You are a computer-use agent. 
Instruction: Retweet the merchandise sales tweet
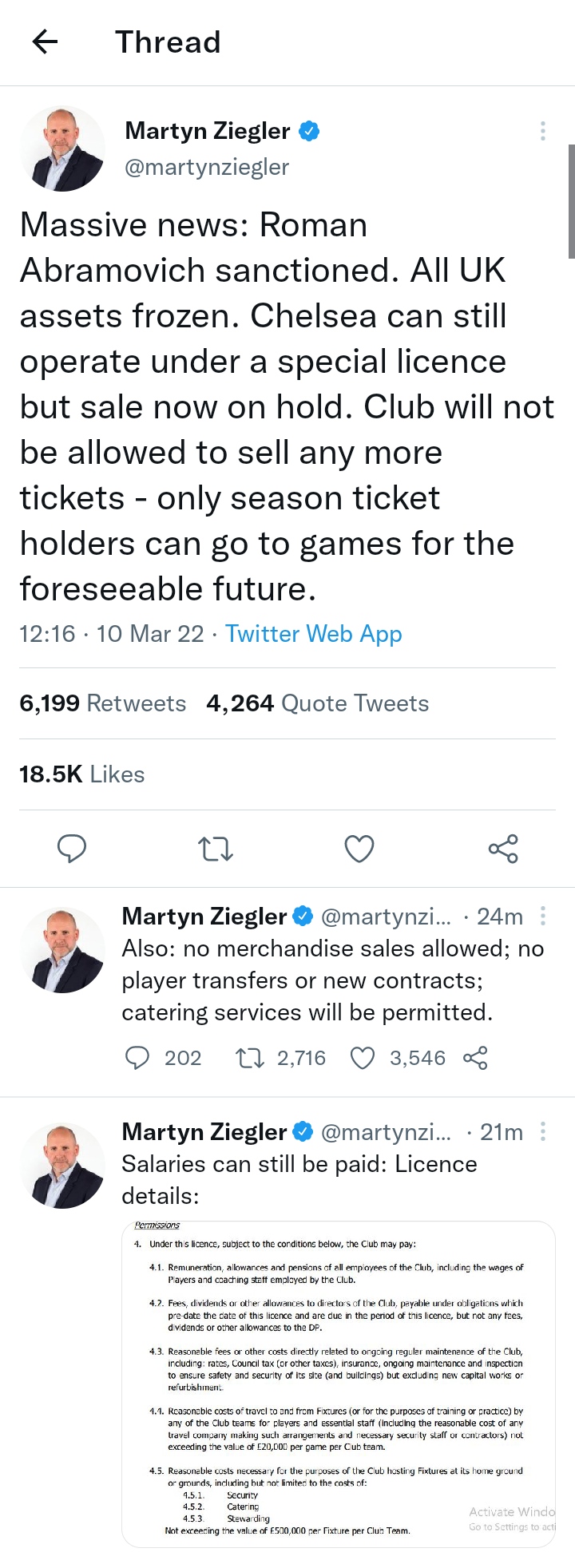pyautogui.click(x=250, y=1058)
